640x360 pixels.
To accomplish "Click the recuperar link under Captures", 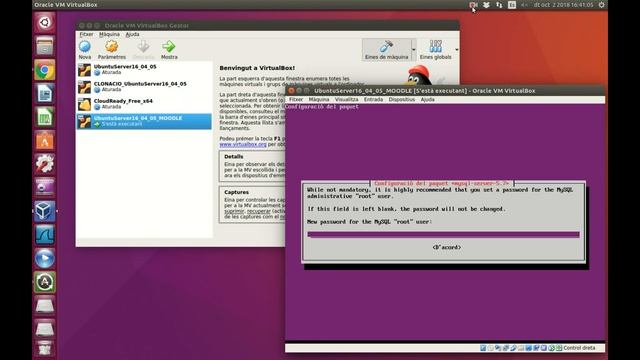I will point(258,211).
